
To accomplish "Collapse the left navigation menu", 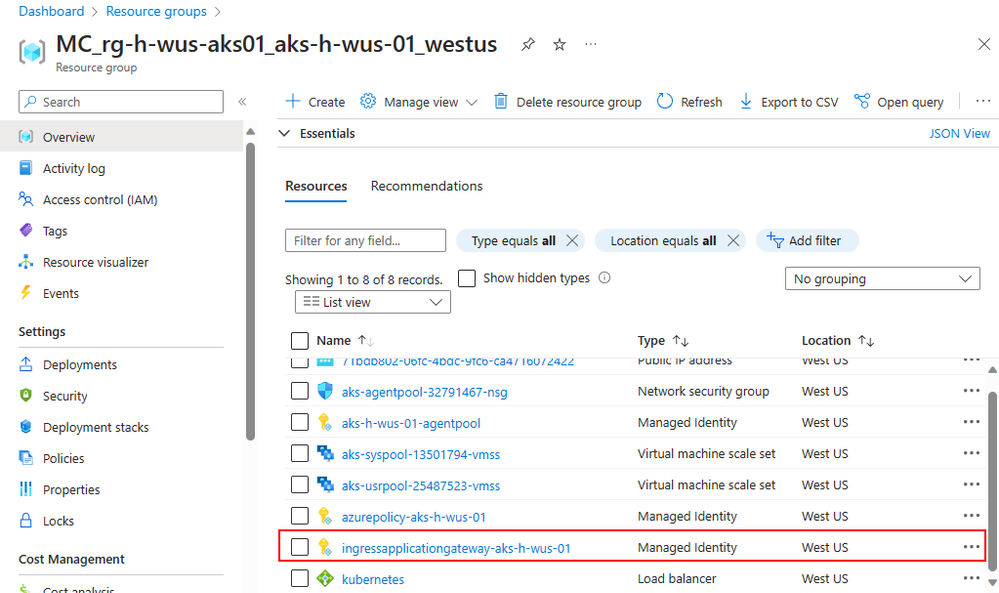I will 242,102.
